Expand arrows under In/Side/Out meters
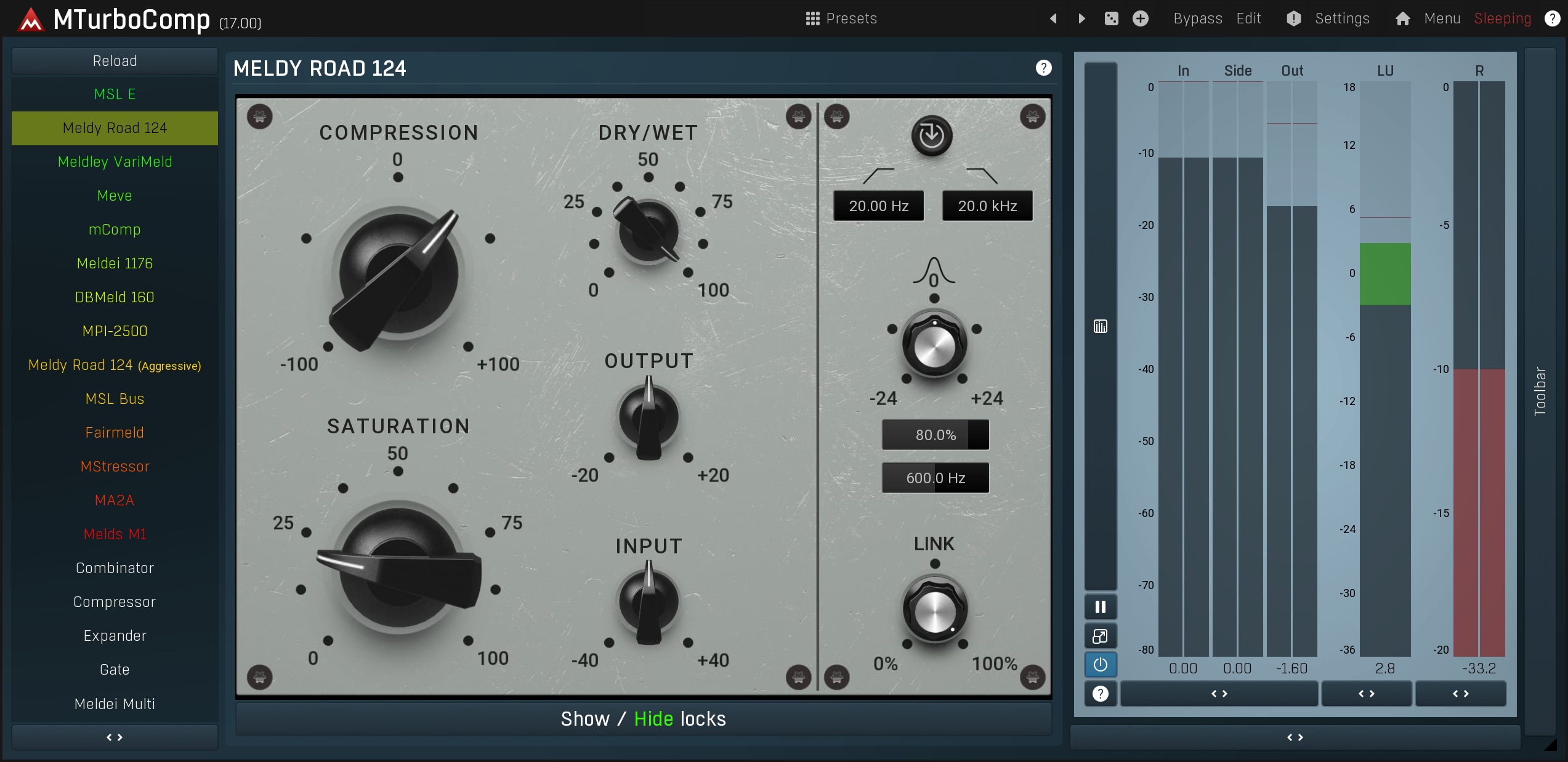1568x762 pixels. pos(1219,694)
